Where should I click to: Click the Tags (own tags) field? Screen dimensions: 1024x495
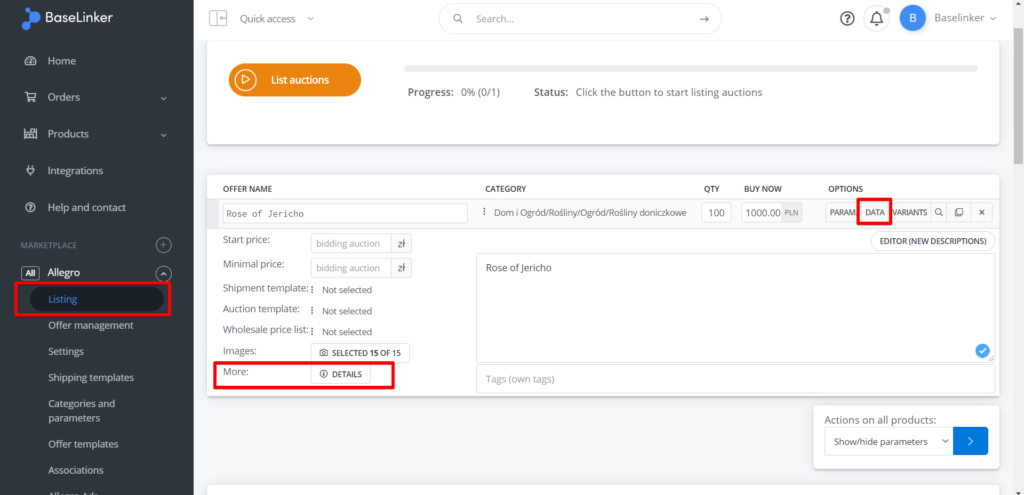point(735,379)
